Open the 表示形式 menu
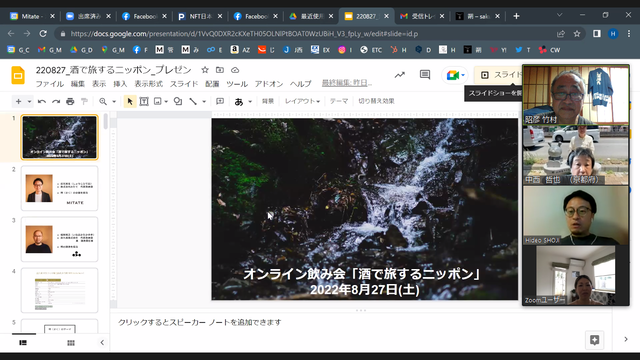The height and width of the screenshot is (360, 640). coord(149,84)
